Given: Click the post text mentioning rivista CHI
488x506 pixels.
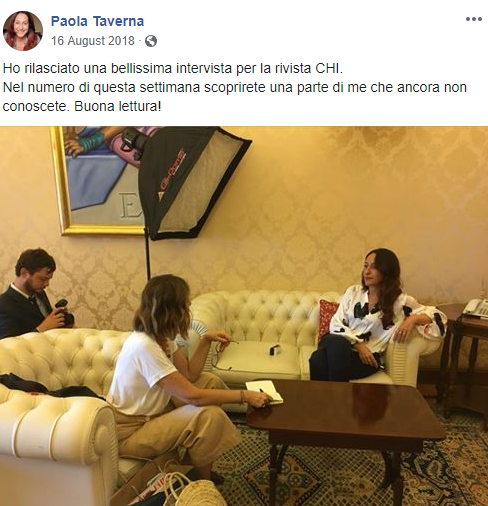Looking at the screenshot, I should (x=173, y=68).
